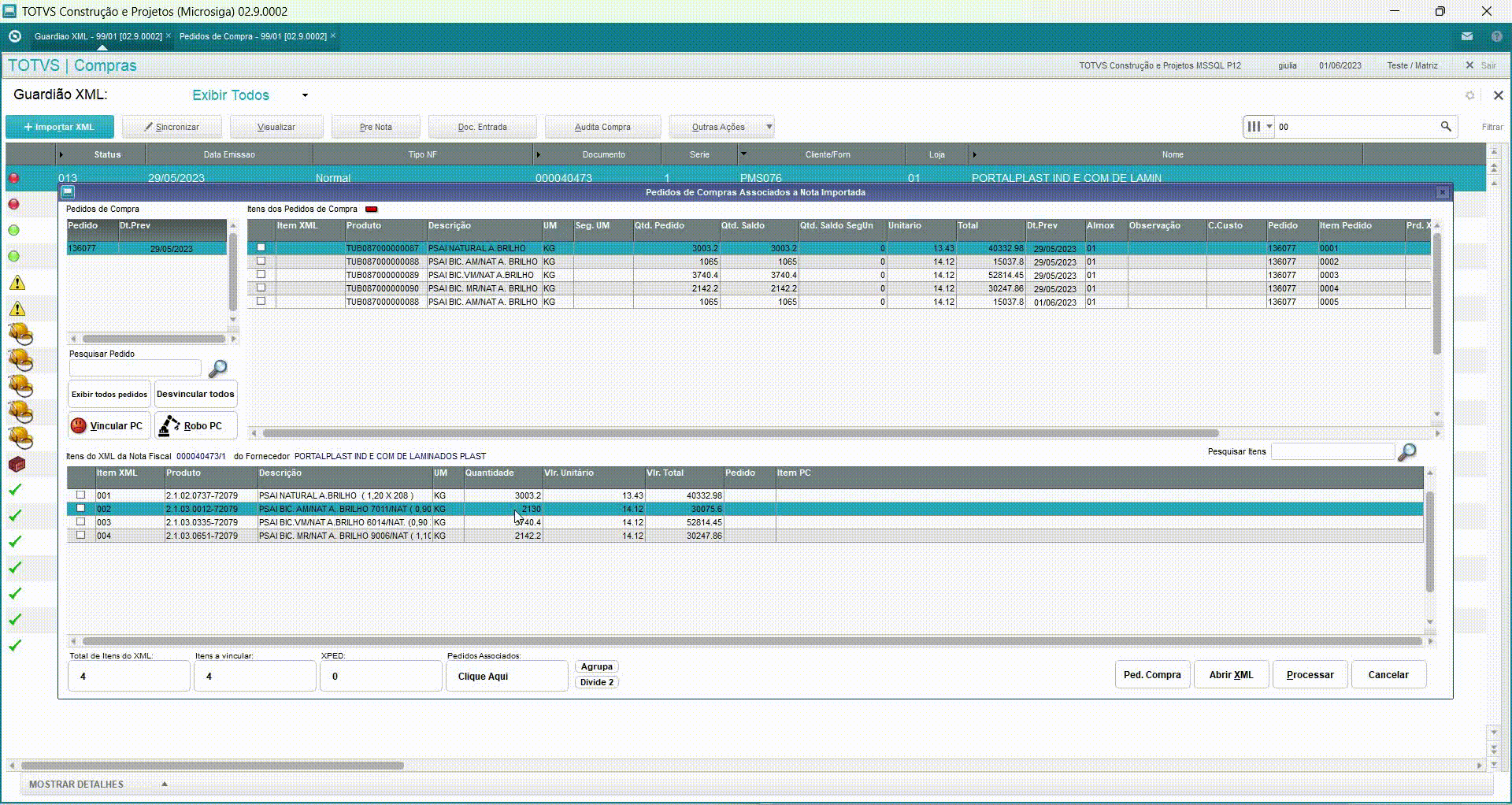The width and height of the screenshot is (1512, 805).
Task: Switch to Pedidos de Compra tab
Action: (252, 36)
